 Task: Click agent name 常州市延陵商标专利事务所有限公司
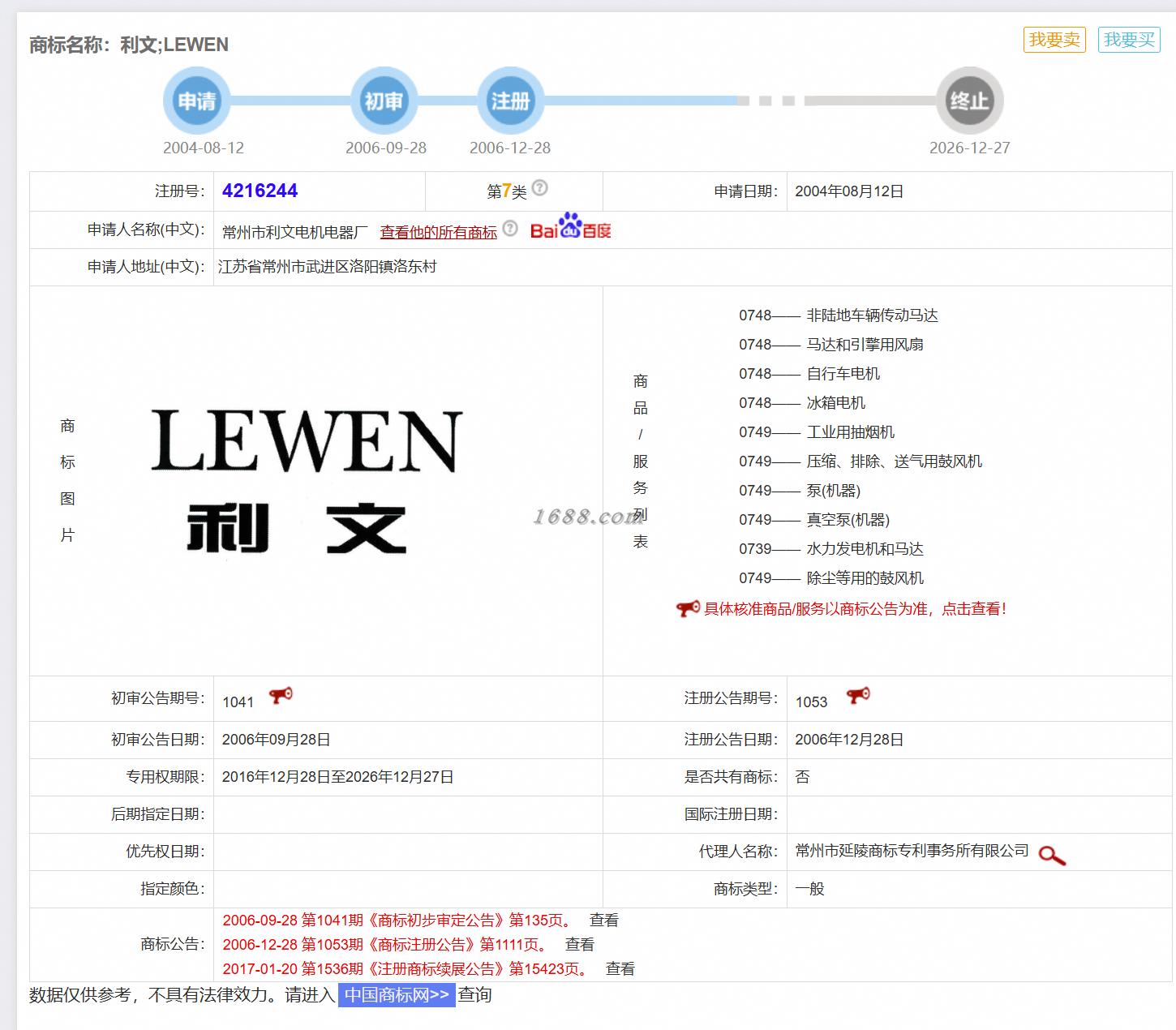pyautogui.click(x=912, y=851)
